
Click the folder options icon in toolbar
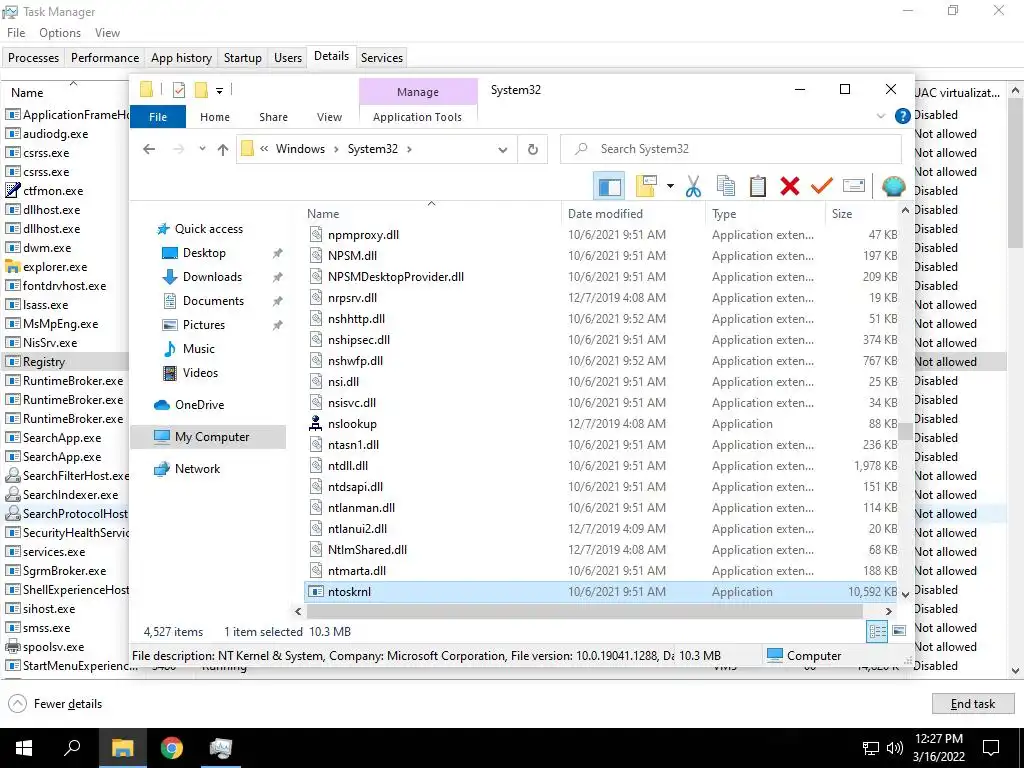click(646, 186)
